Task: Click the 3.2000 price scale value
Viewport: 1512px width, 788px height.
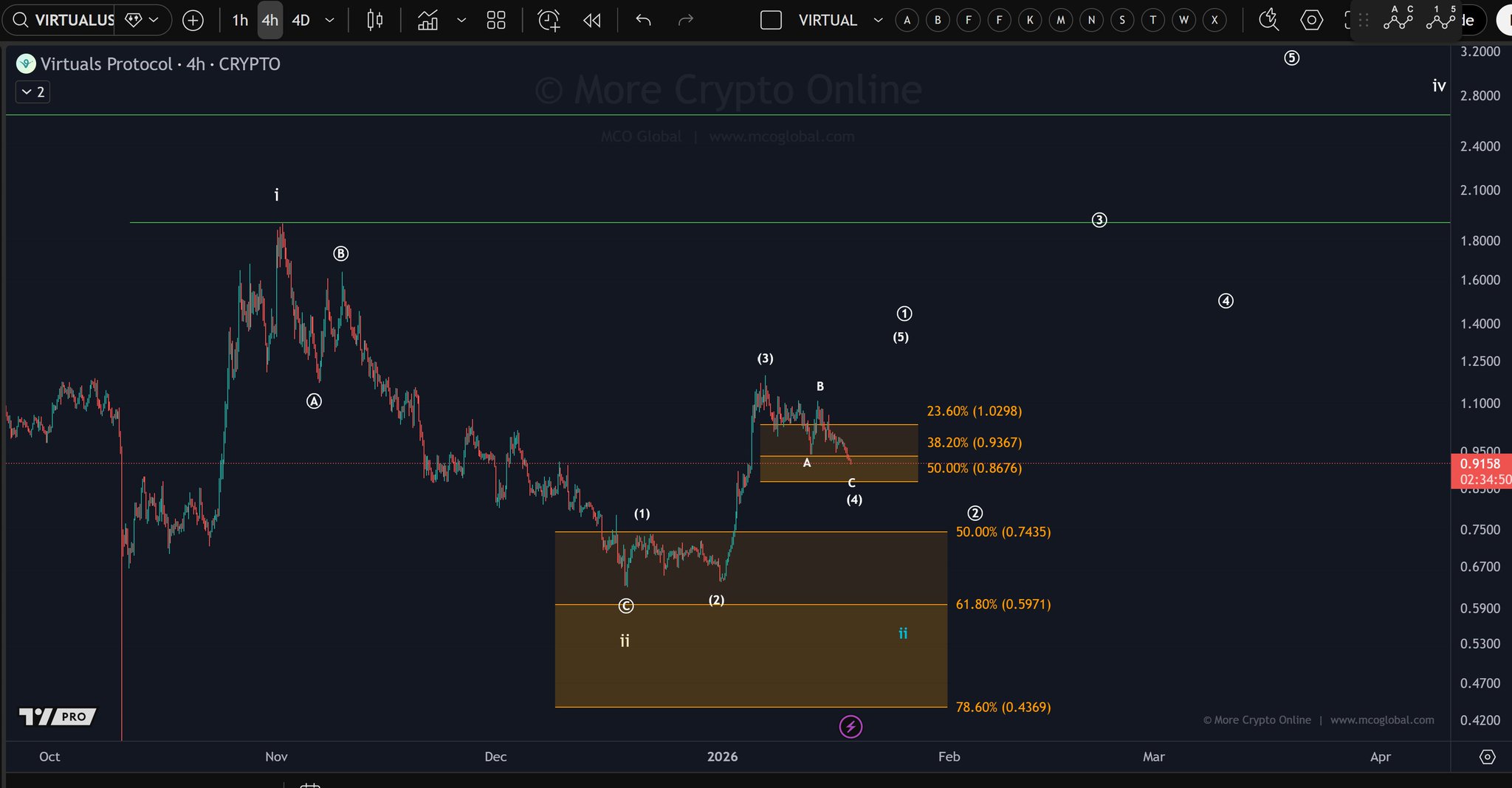Action: [x=1480, y=51]
